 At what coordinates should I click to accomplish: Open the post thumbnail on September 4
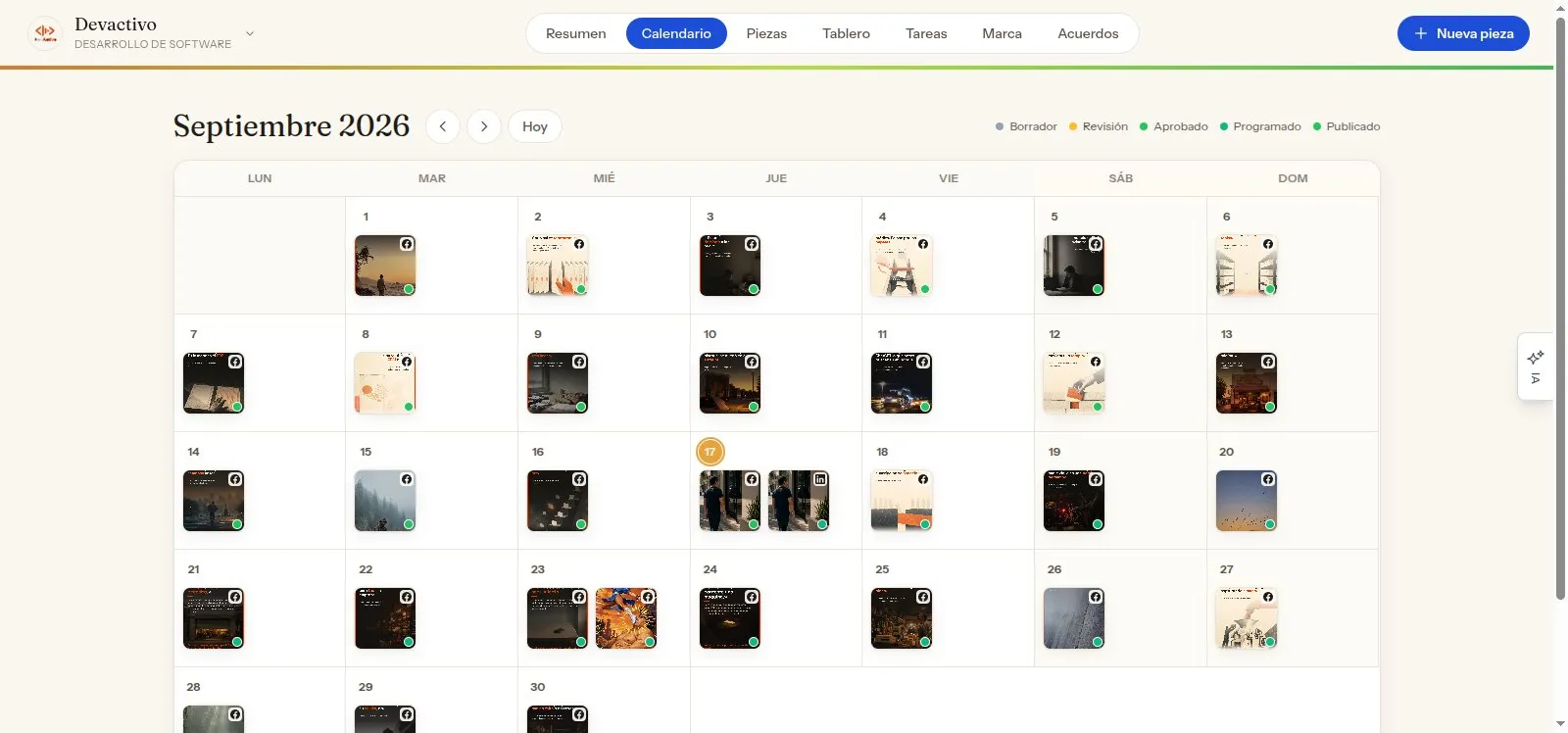tap(902, 266)
